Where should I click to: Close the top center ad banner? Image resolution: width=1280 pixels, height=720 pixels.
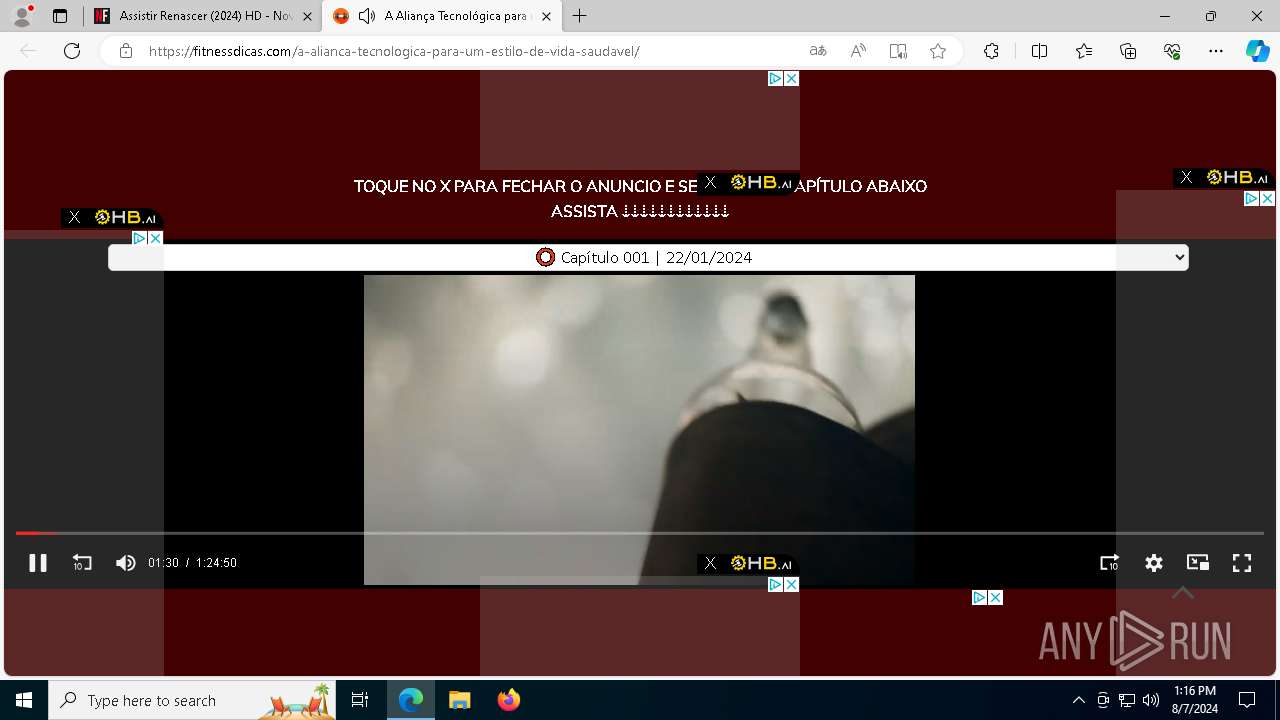coord(791,78)
